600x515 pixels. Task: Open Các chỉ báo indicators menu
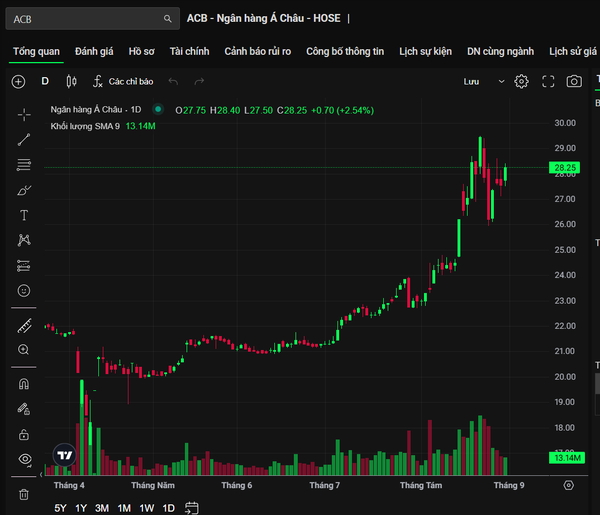coord(123,81)
